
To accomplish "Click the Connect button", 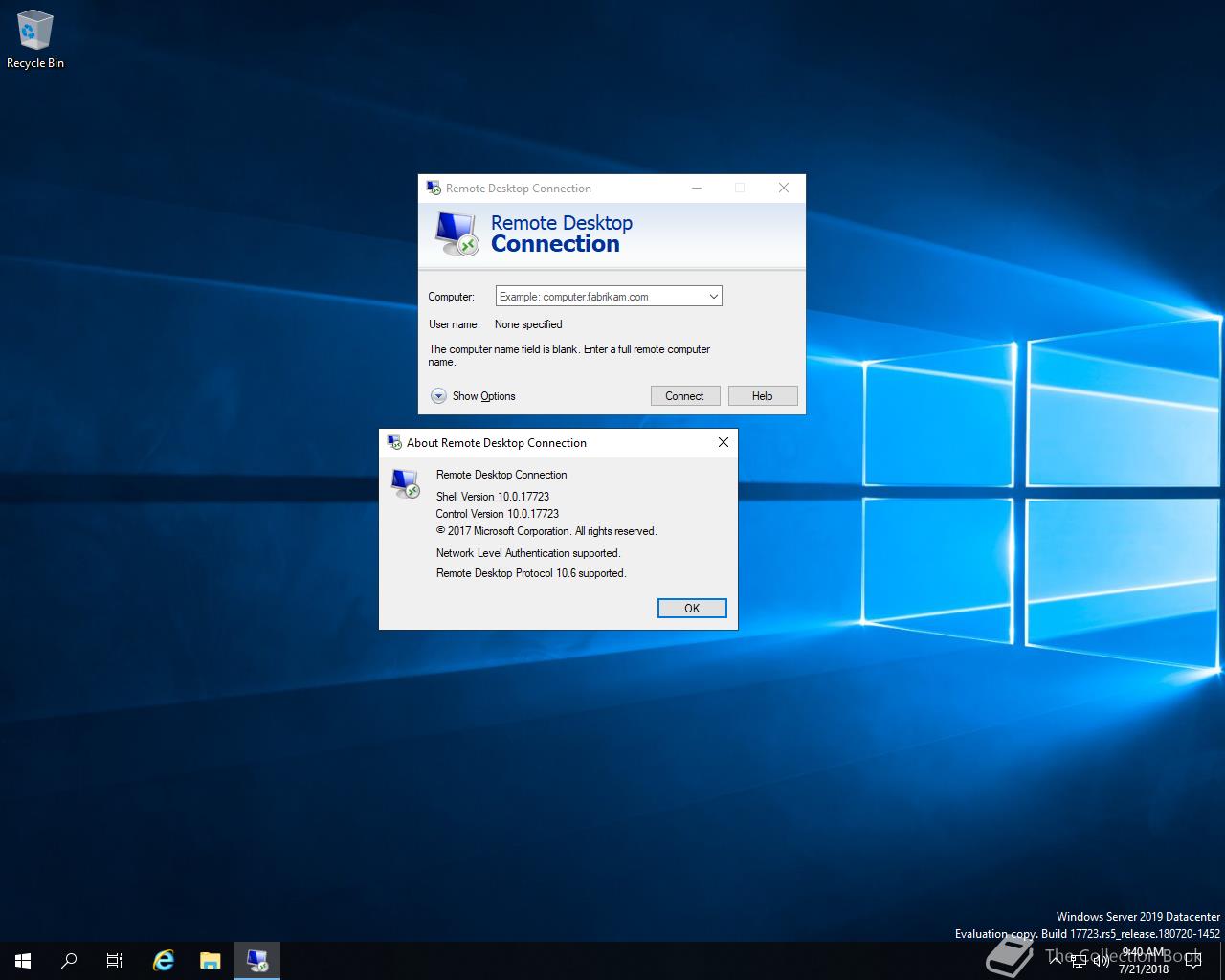I will click(685, 396).
